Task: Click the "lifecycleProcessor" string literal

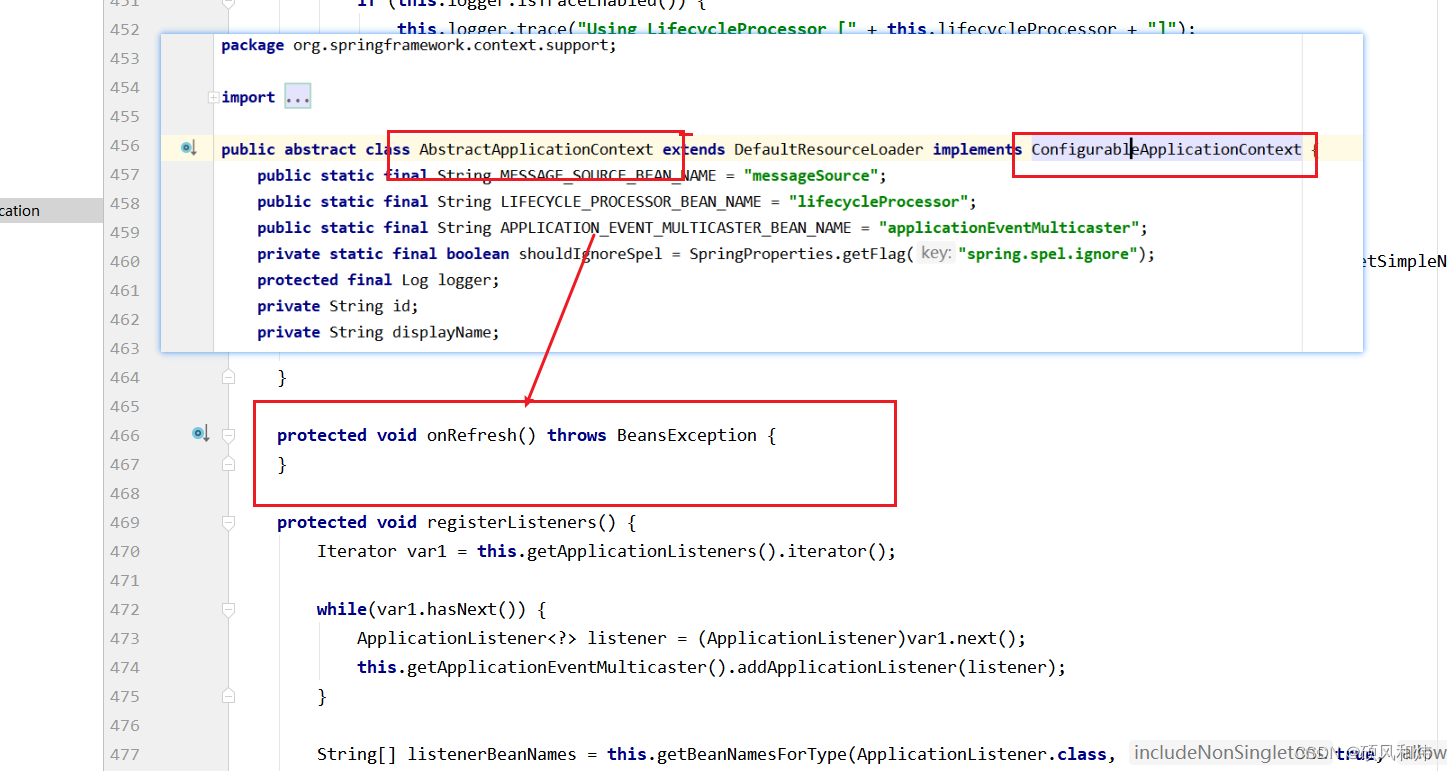Action: click(x=877, y=202)
